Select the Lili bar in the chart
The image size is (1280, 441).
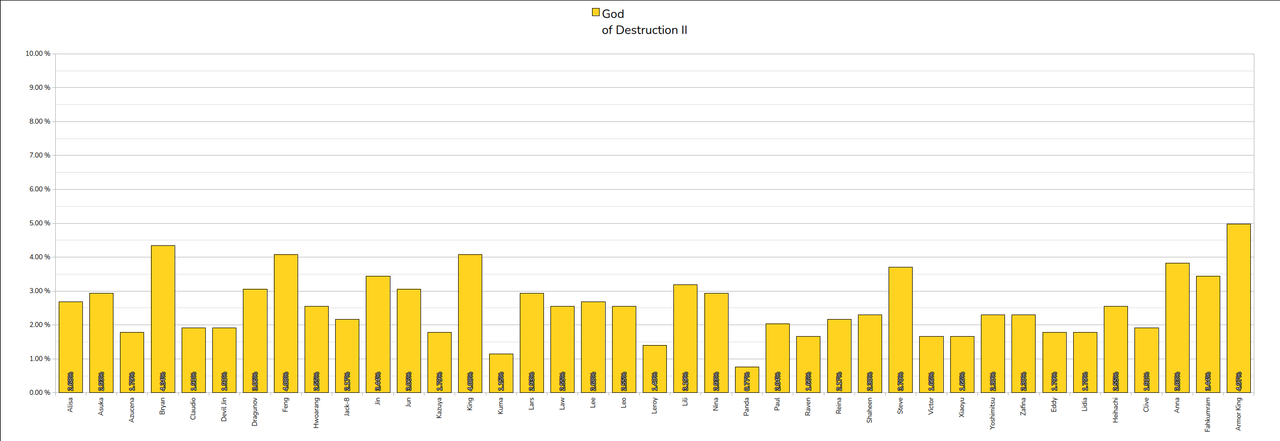(685, 339)
